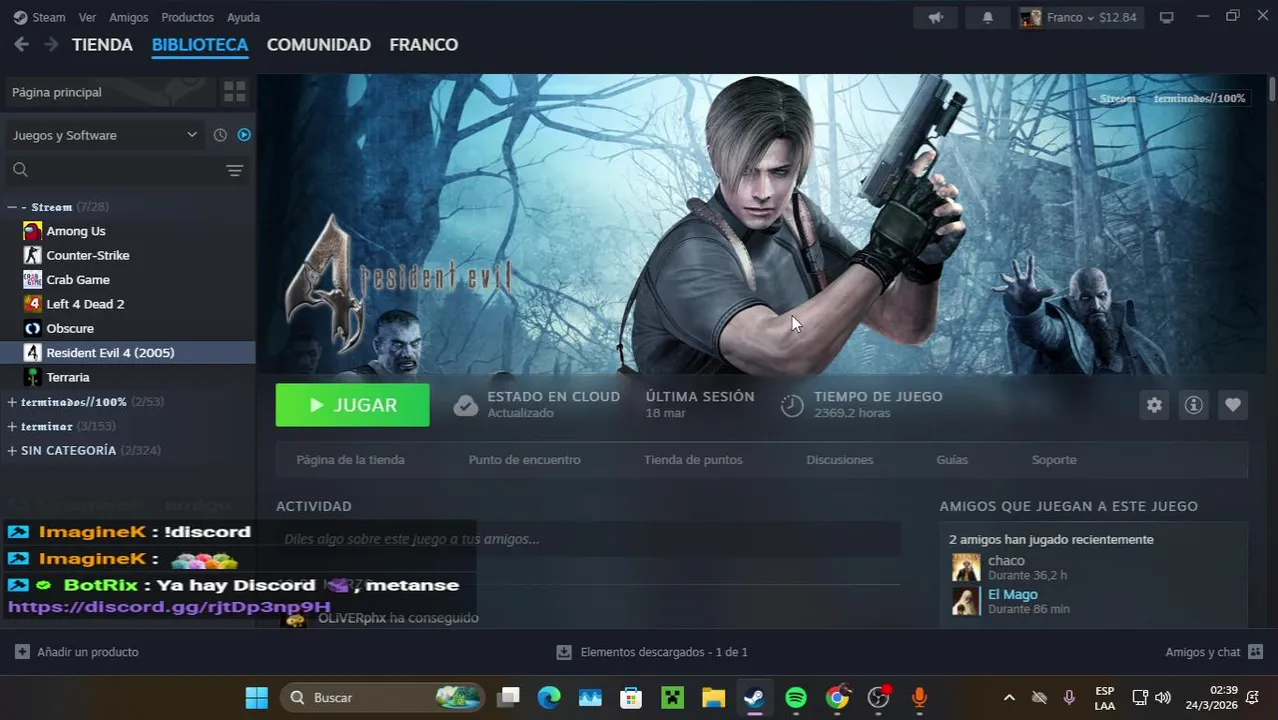The width and height of the screenshot is (1278, 720).
Task: Toggle ready-to-play filter icon
Action: (x=244, y=135)
